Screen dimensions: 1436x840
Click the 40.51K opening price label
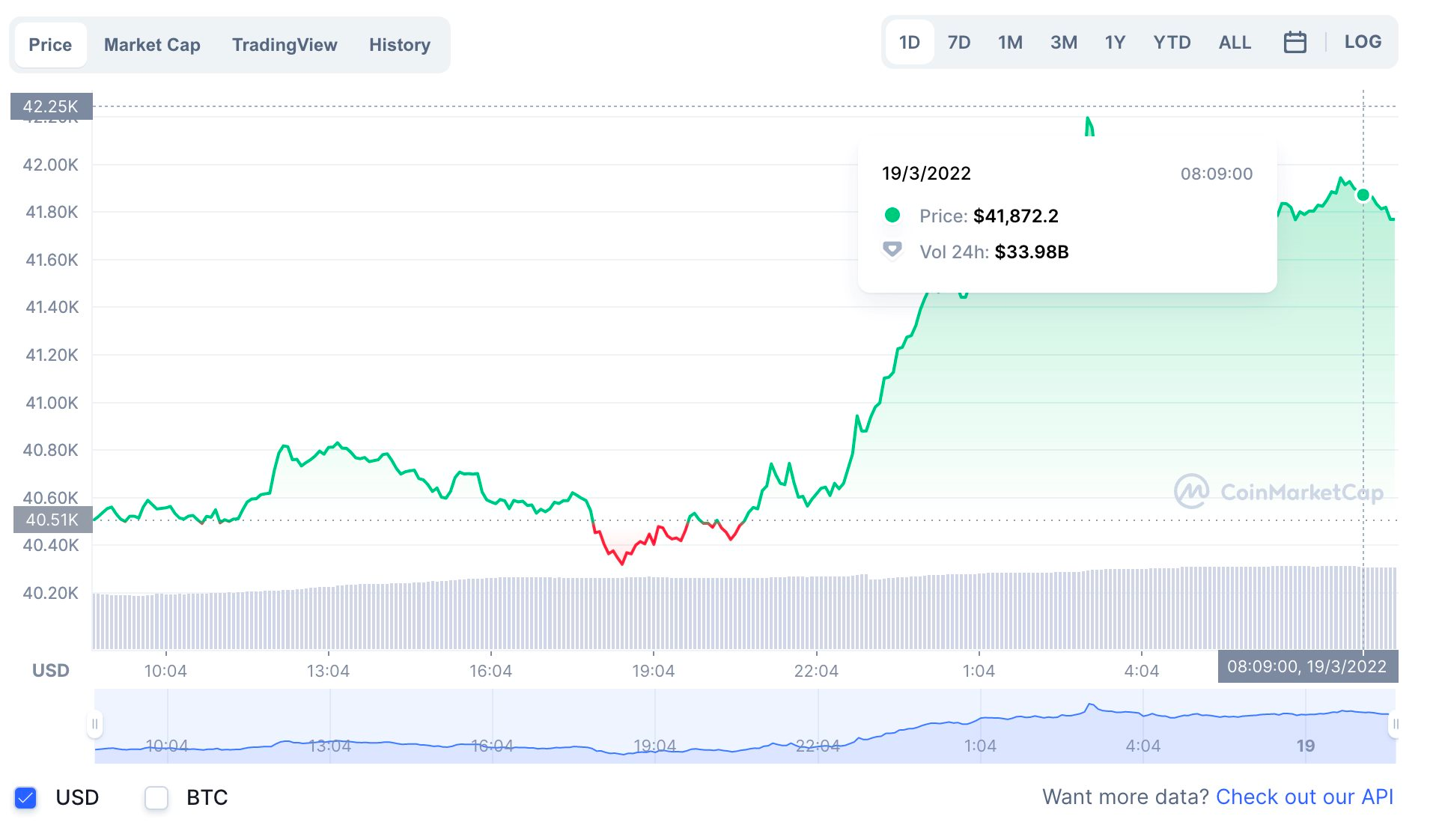tap(52, 520)
